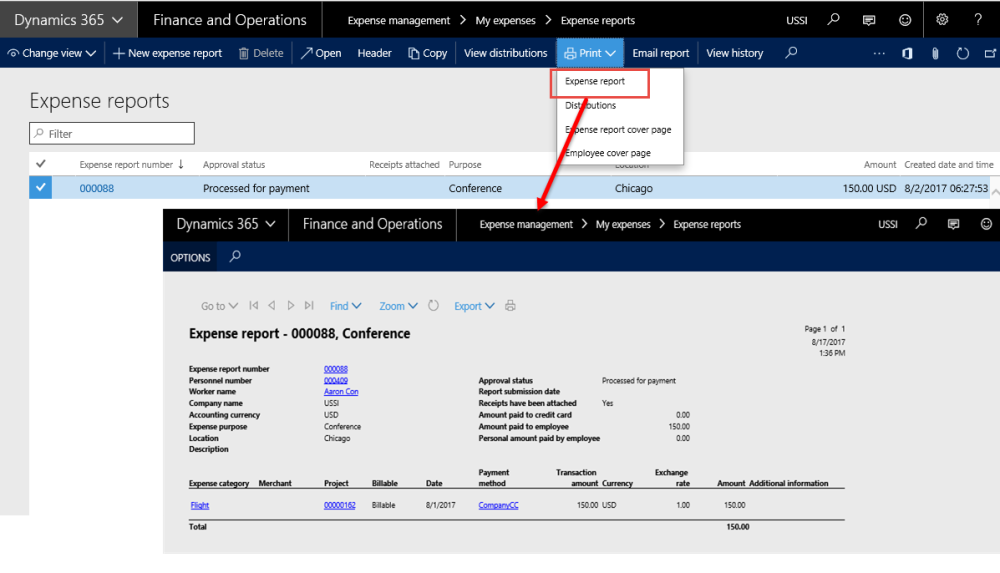The image size is (1000, 573).
Task: Go to the last page of the report
Action: pos(309,306)
